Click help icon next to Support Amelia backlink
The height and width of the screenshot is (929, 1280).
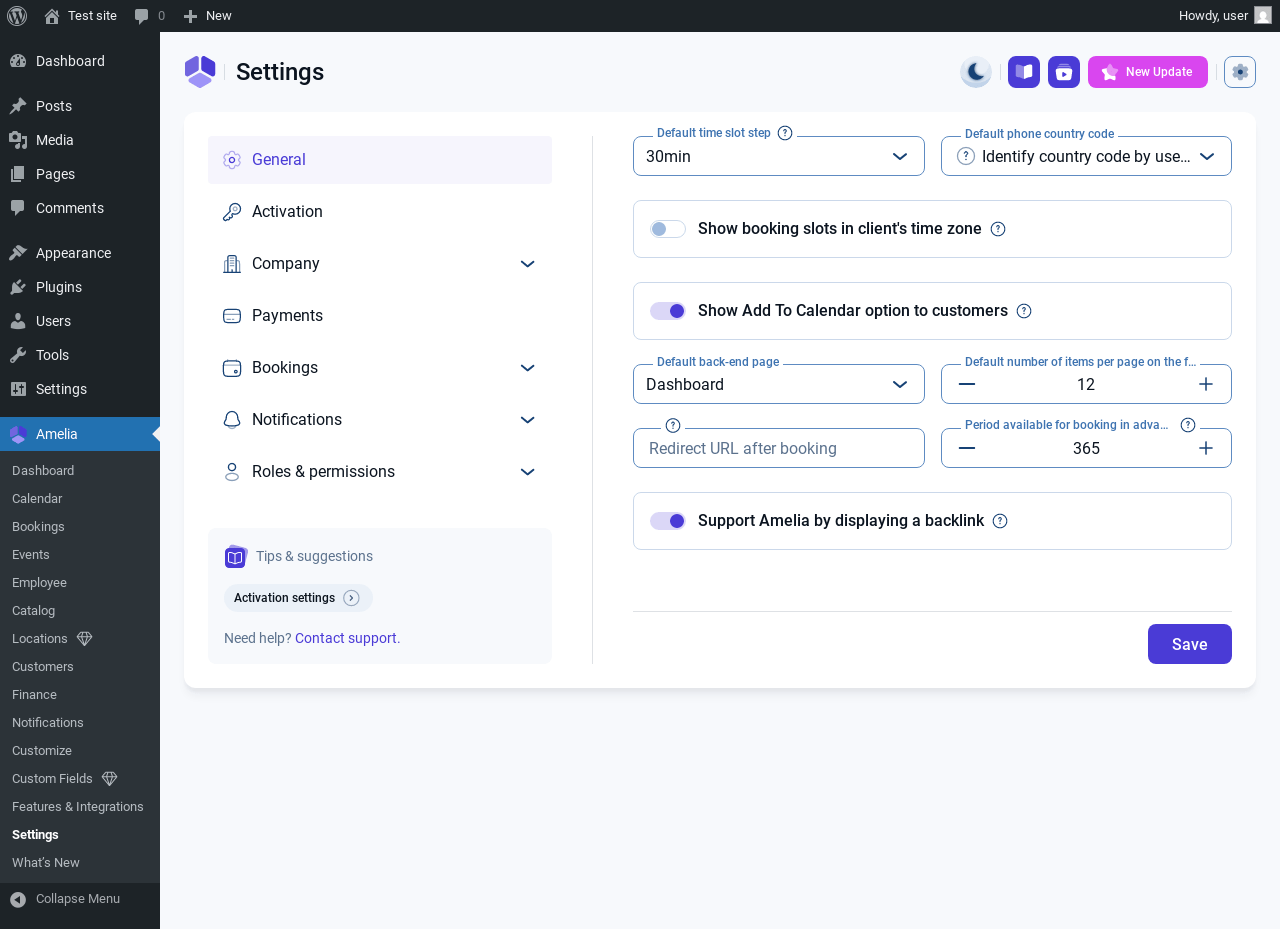1000,521
